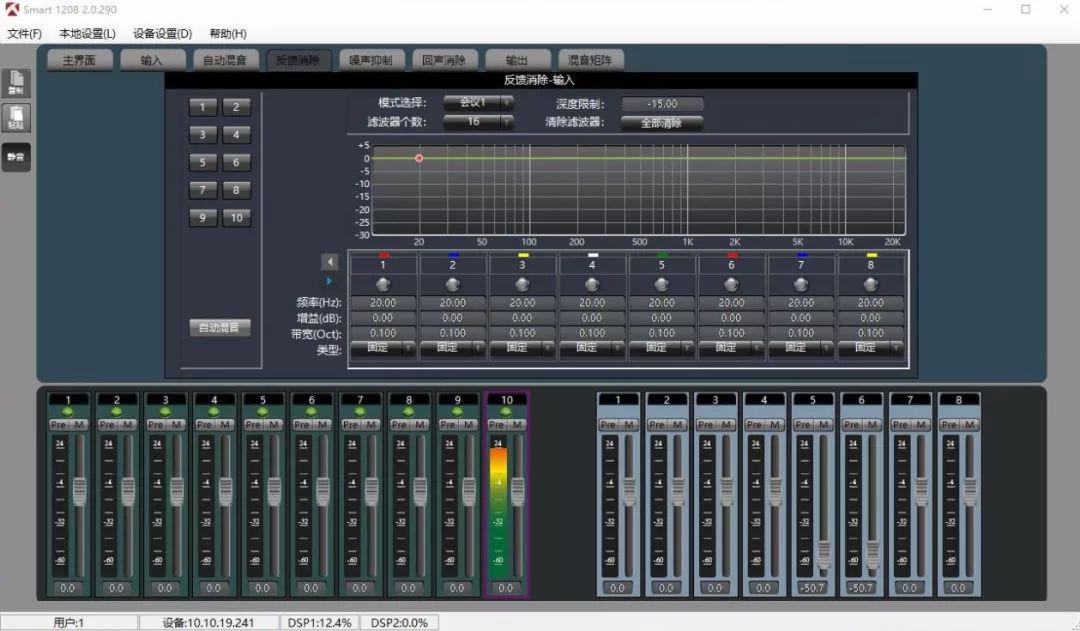
Task: Toggle Pre on output channel 8
Action: pos(949,425)
